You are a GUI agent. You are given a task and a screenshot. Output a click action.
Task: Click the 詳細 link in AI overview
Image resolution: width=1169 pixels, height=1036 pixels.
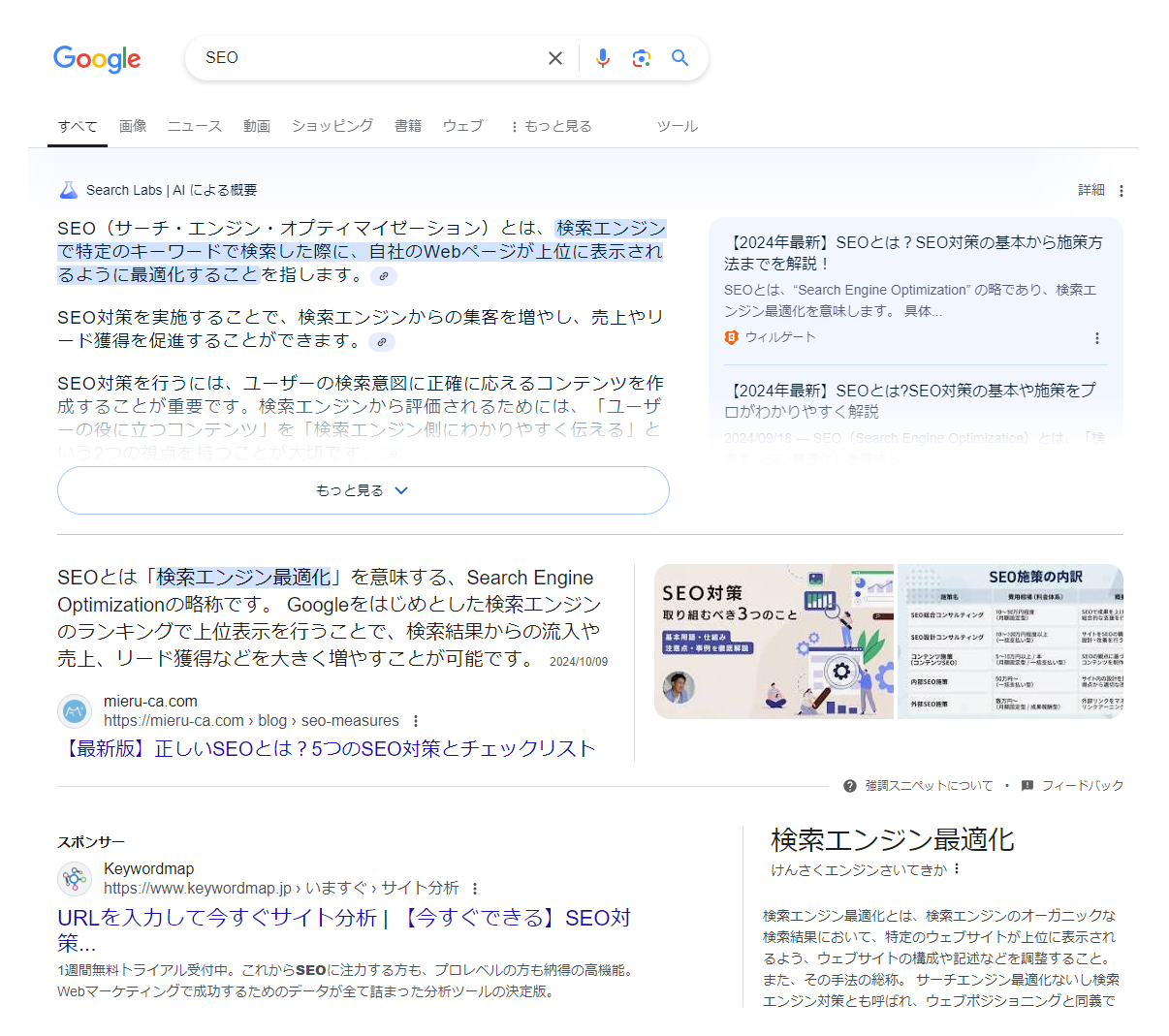click(1091, 190)
